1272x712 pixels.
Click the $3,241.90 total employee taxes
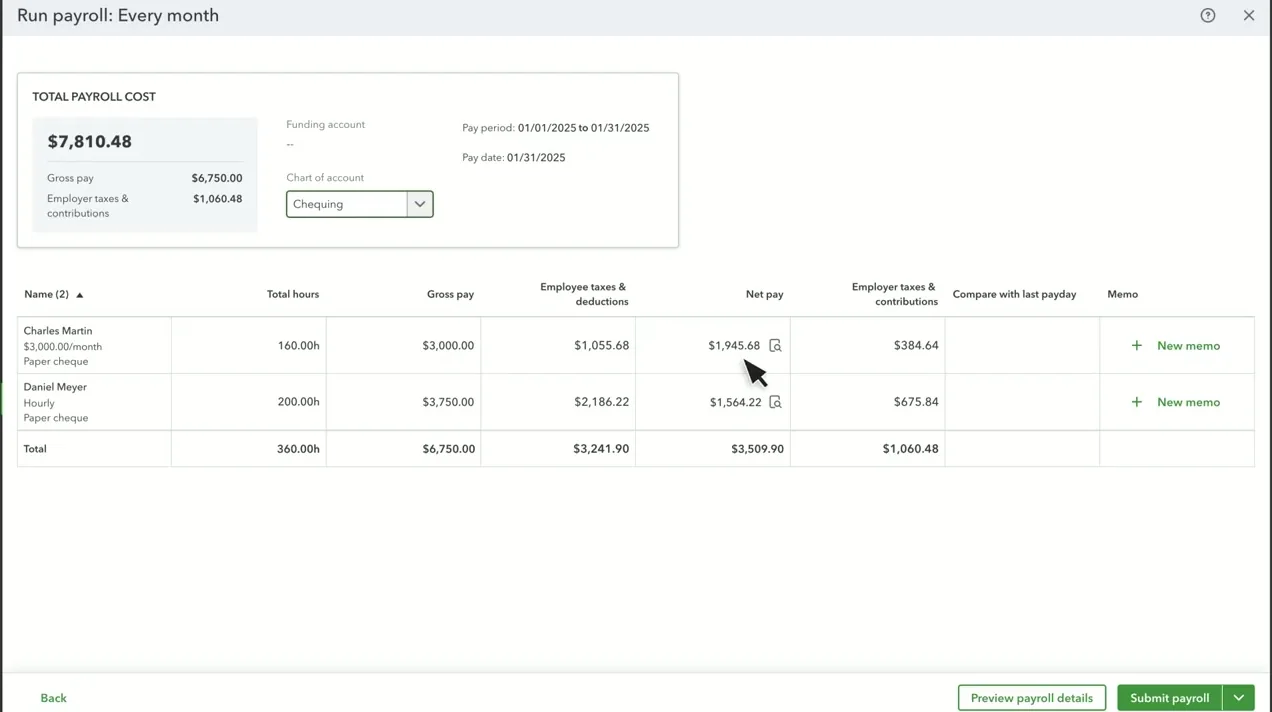(601, 449)
